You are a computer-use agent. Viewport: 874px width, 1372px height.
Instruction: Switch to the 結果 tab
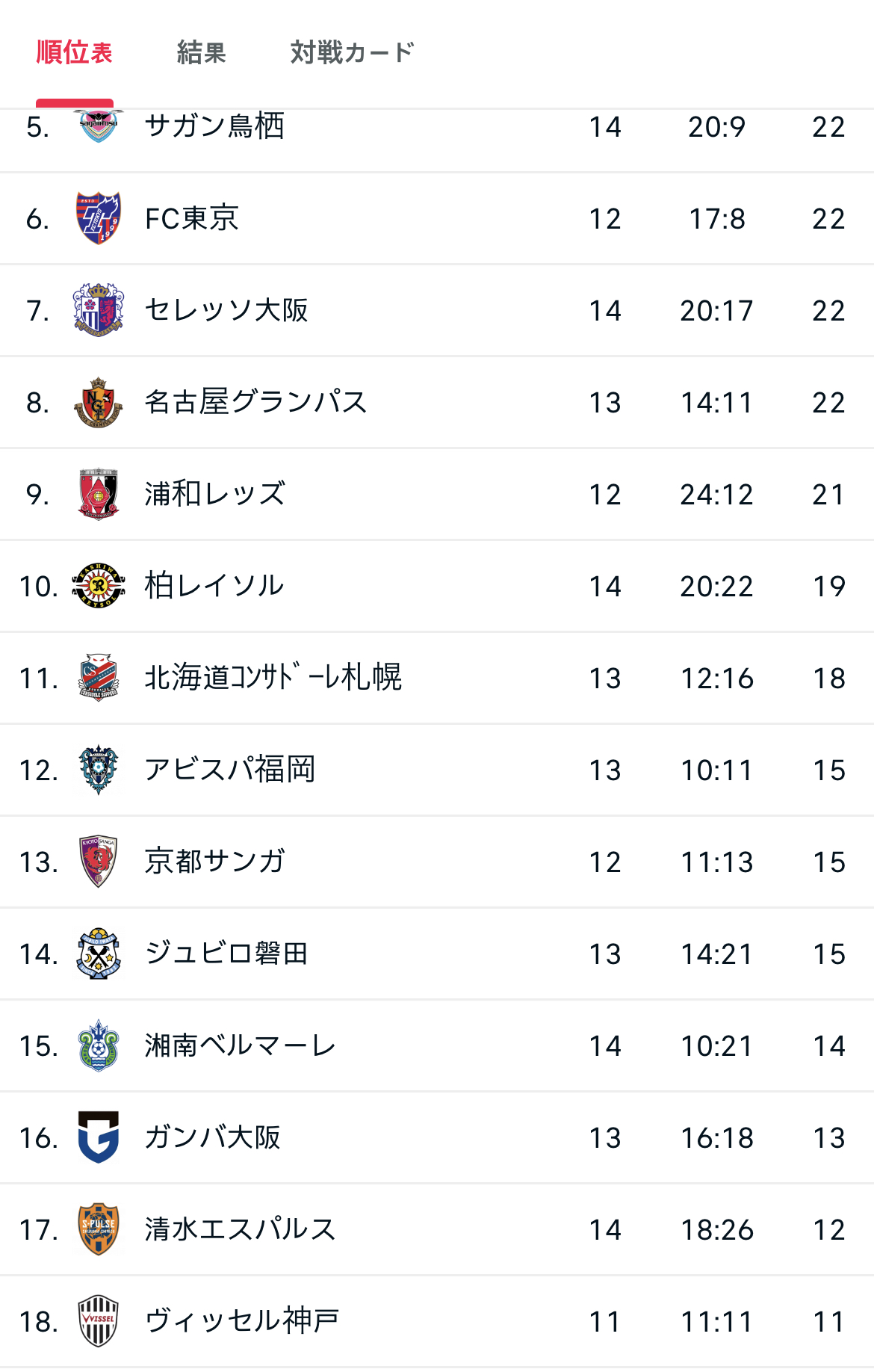pyautogui.click(x=201, y=53)
